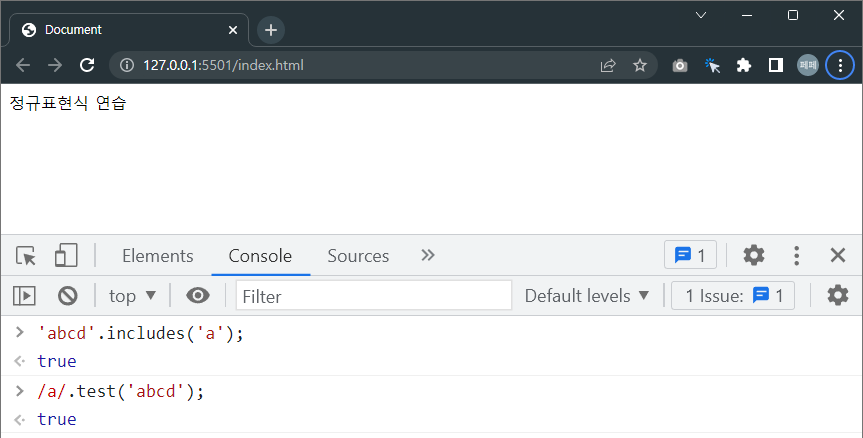Open the console settings gear
This screenshot has height=438, width=863.
[x=838, y=295]
